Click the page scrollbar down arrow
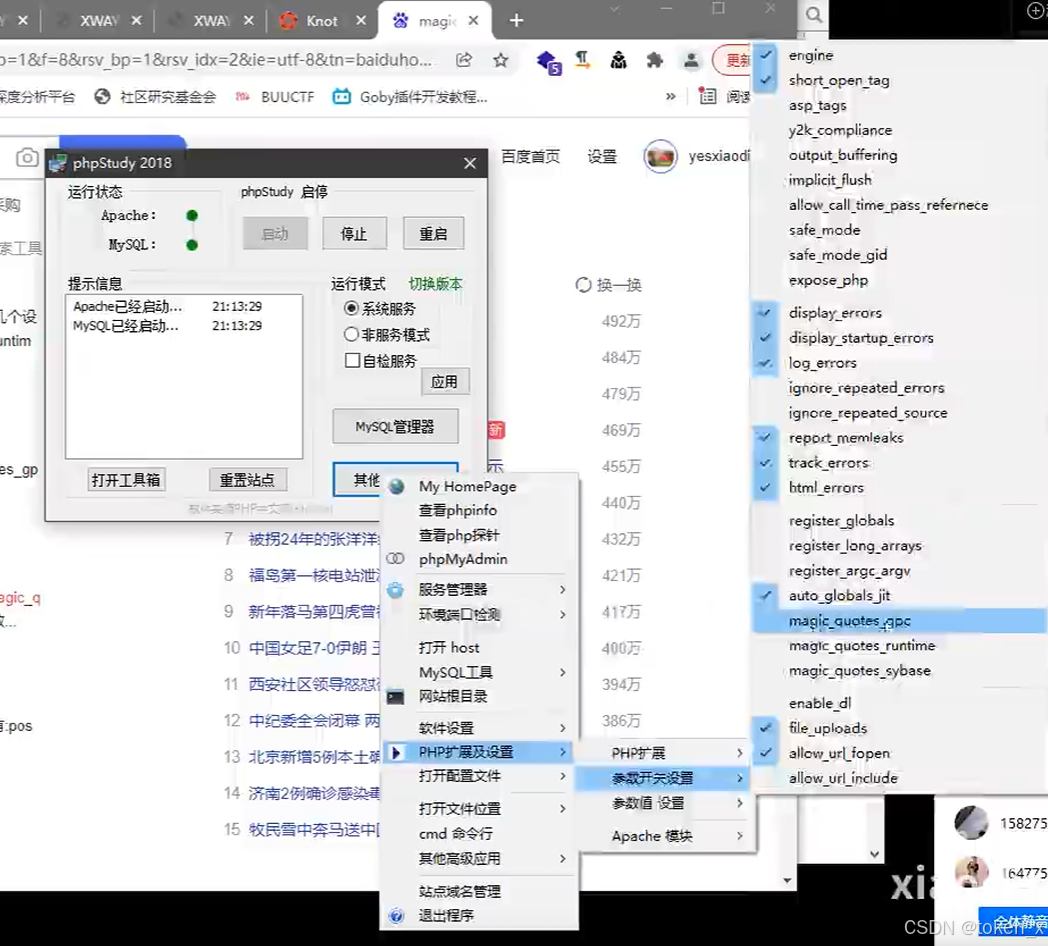Viewport: 1048px width, 946px height. [787, 880]
